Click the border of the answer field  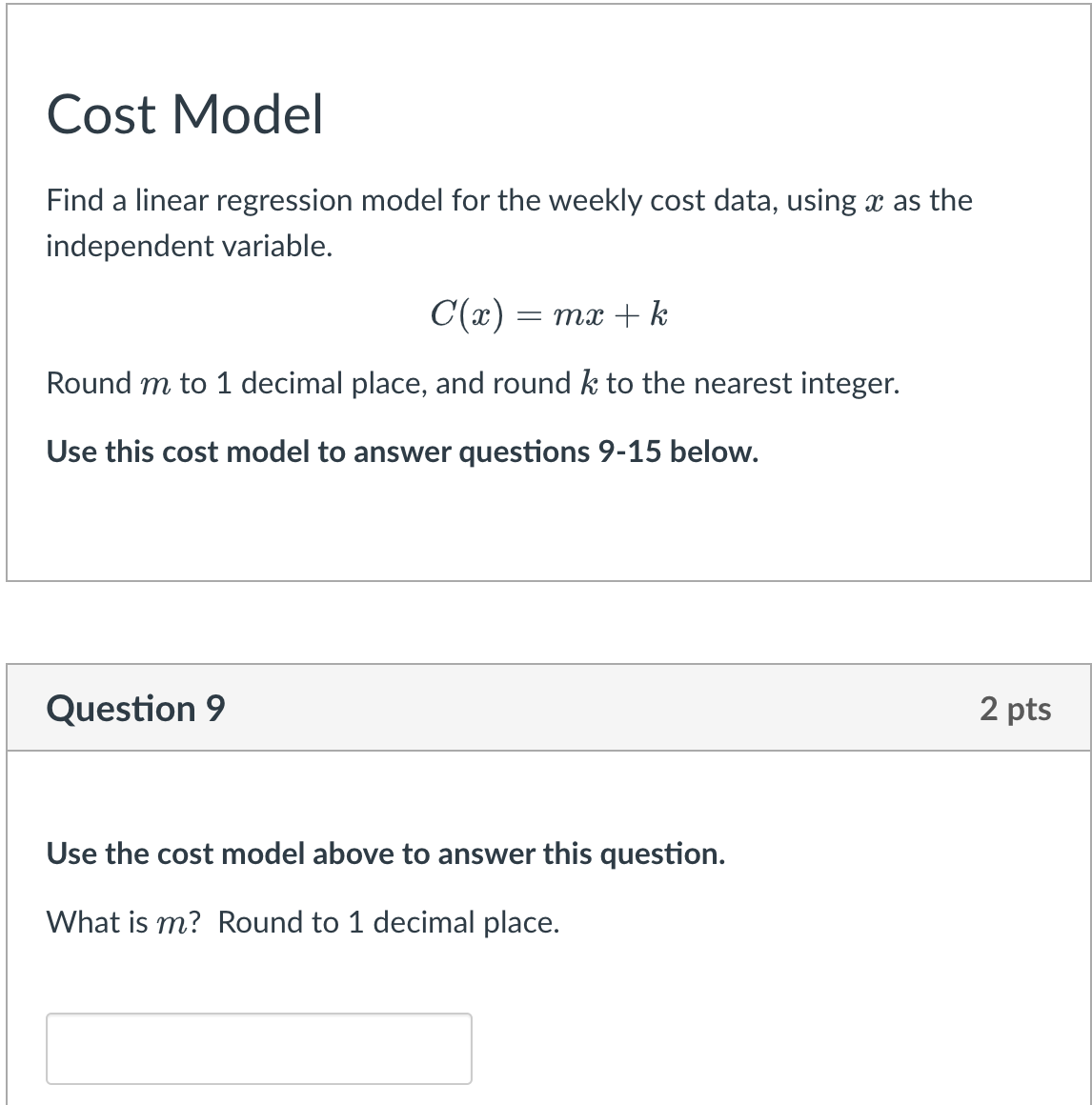pyautogui.click(x=258, y=1014)
